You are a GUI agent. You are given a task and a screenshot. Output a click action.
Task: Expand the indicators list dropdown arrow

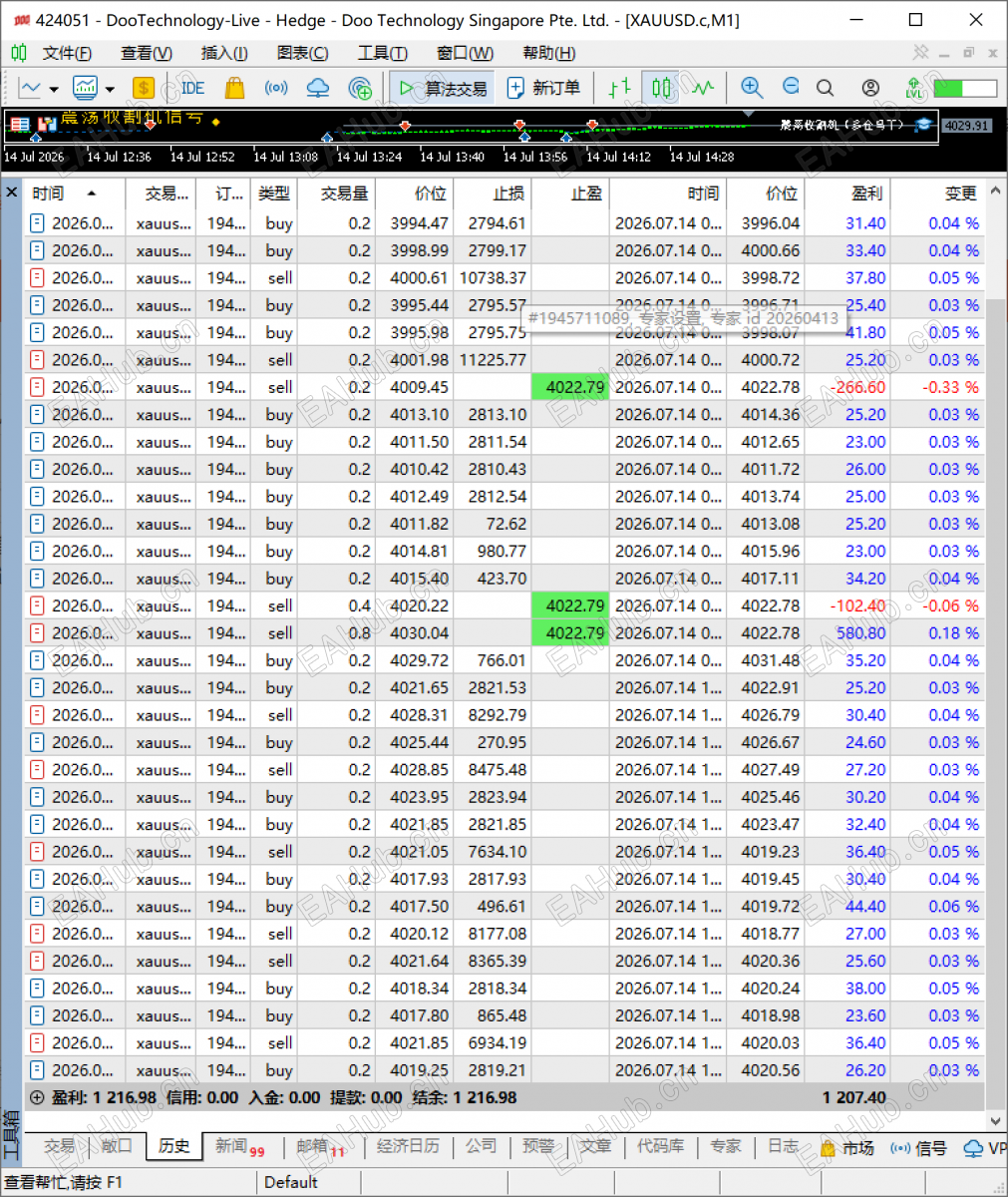point(110,89)
